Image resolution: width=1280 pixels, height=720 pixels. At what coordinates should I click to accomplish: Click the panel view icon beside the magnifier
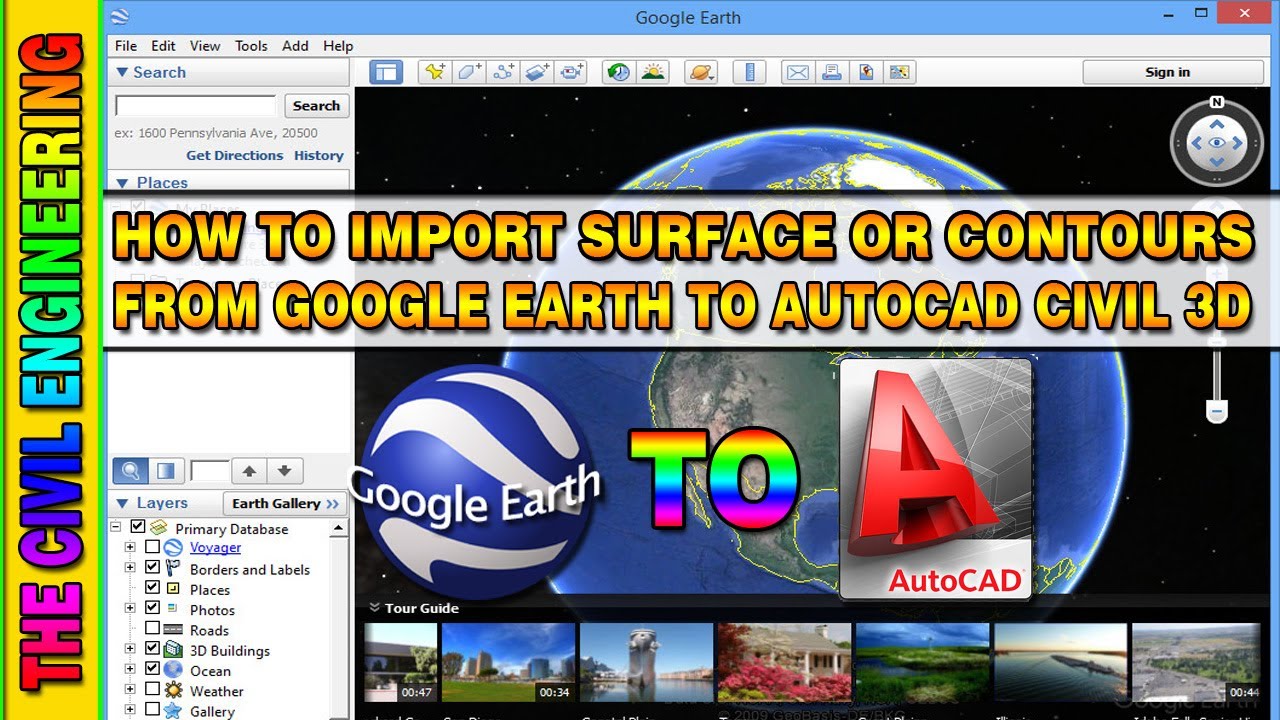tap(166, 470)
